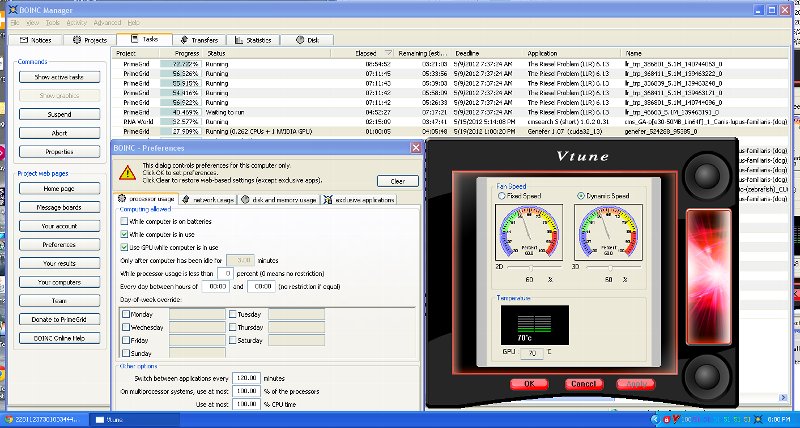Sort tasks by the Elapsed column header

pyautogui.click(x=365, y=52)
